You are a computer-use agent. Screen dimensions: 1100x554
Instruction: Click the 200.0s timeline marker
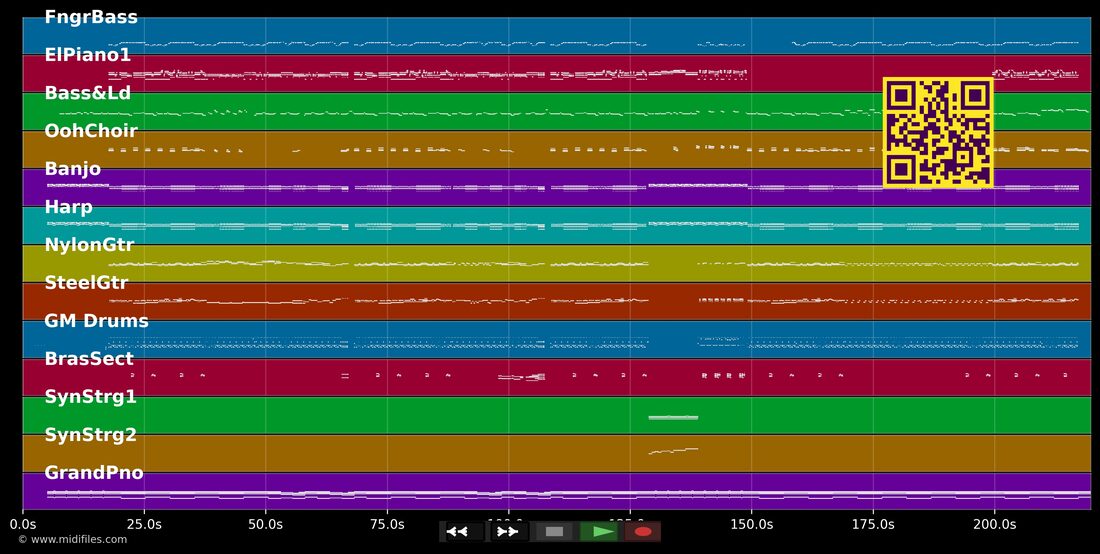994,524
